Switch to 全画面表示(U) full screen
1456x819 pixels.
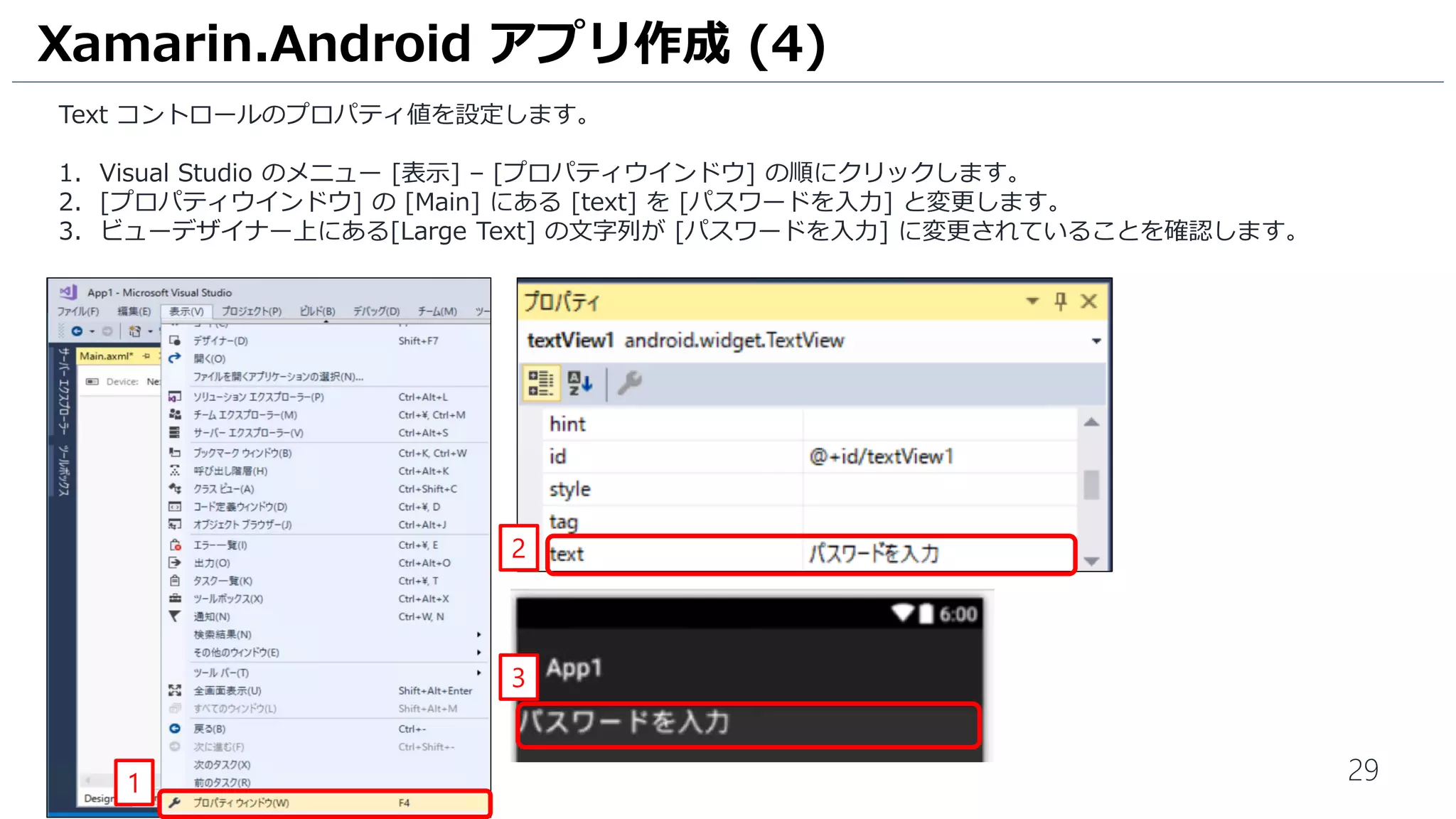pyautogui.click(x=326, y=691)
